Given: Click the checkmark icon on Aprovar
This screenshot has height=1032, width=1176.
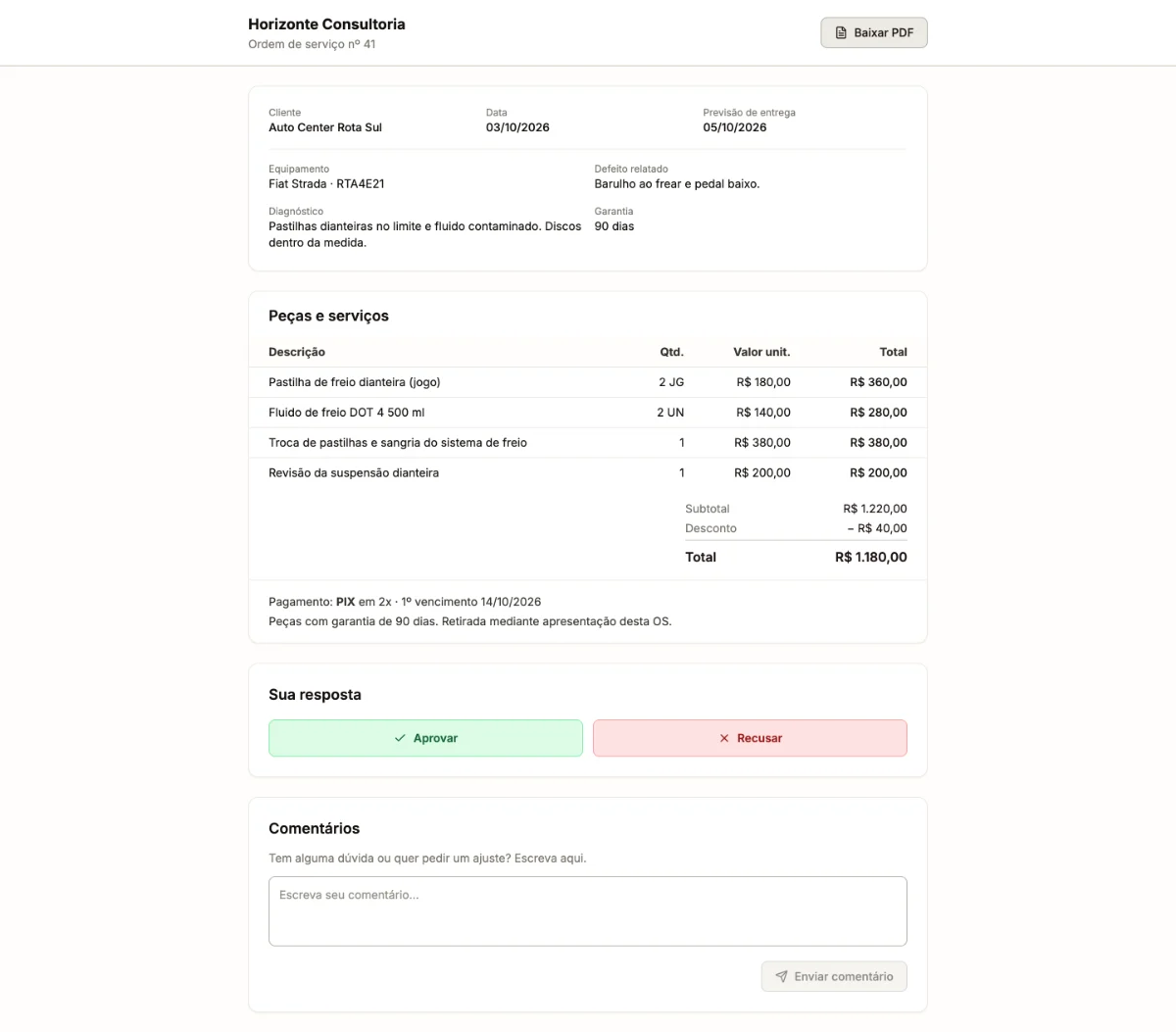Looking at the screenshot, I should click(400, 738).
